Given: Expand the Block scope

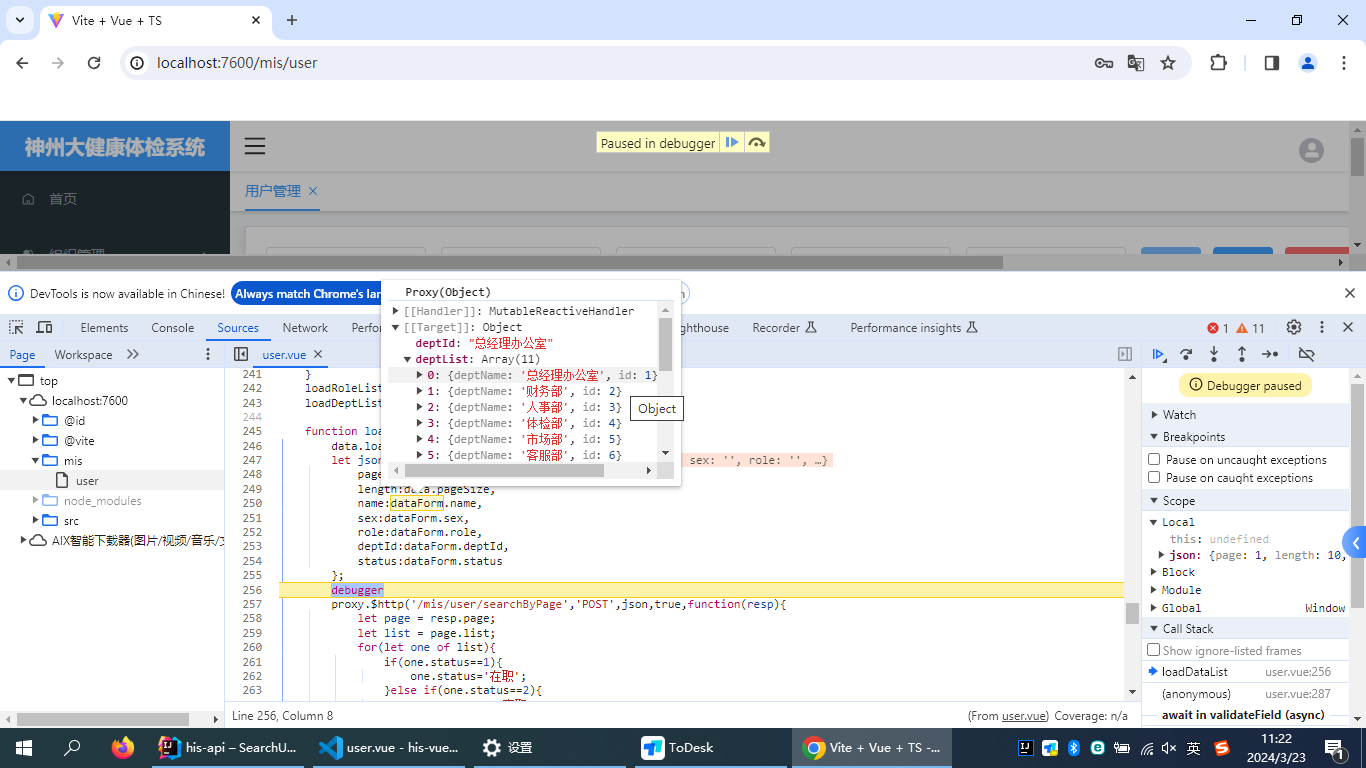Looking at the screenshot, I should [1155, 572].
